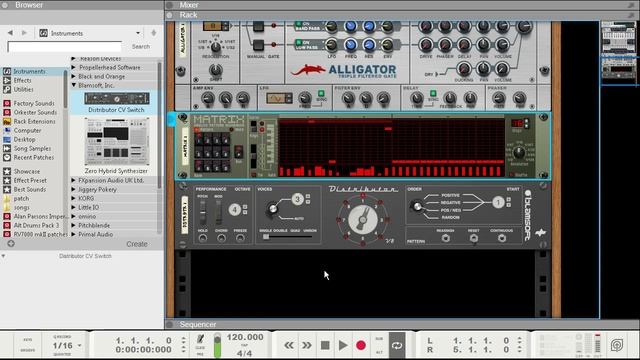Screen dimensions: 640x360
Task: Open RV7000 mkII patches refill
Action: point(40,234)
